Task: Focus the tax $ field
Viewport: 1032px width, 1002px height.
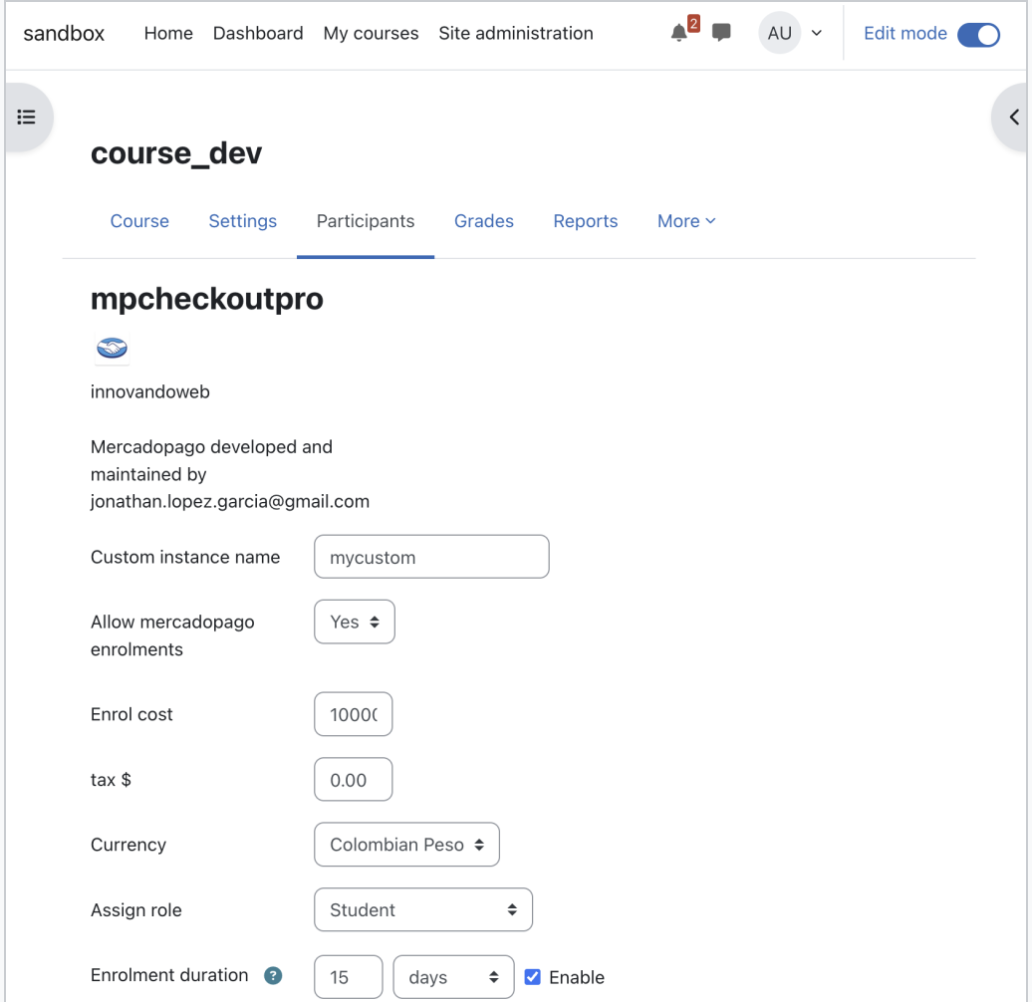Action: coord(353,779)
